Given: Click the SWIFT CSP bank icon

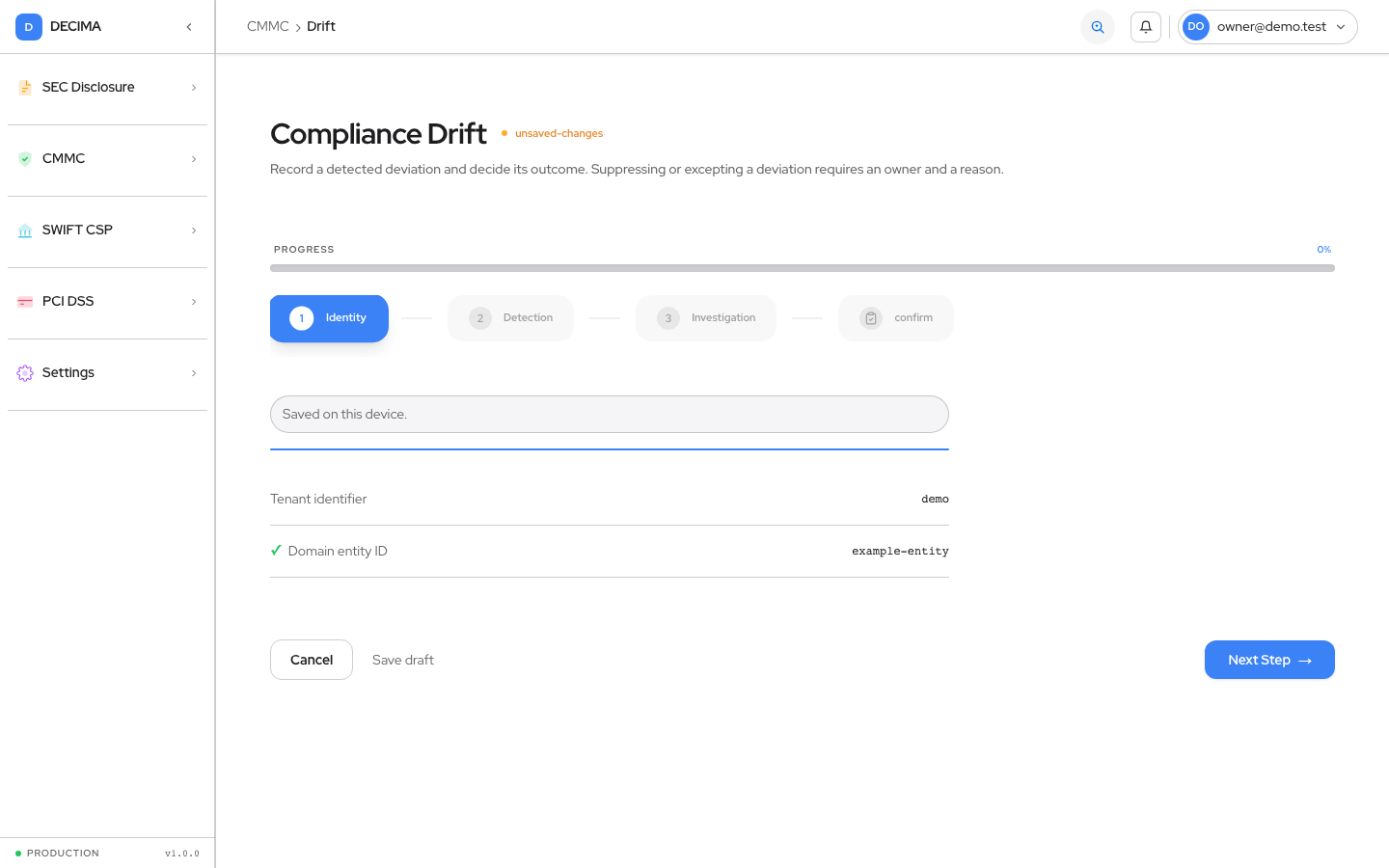Looking at the screenshot, I should coord(25,231).
